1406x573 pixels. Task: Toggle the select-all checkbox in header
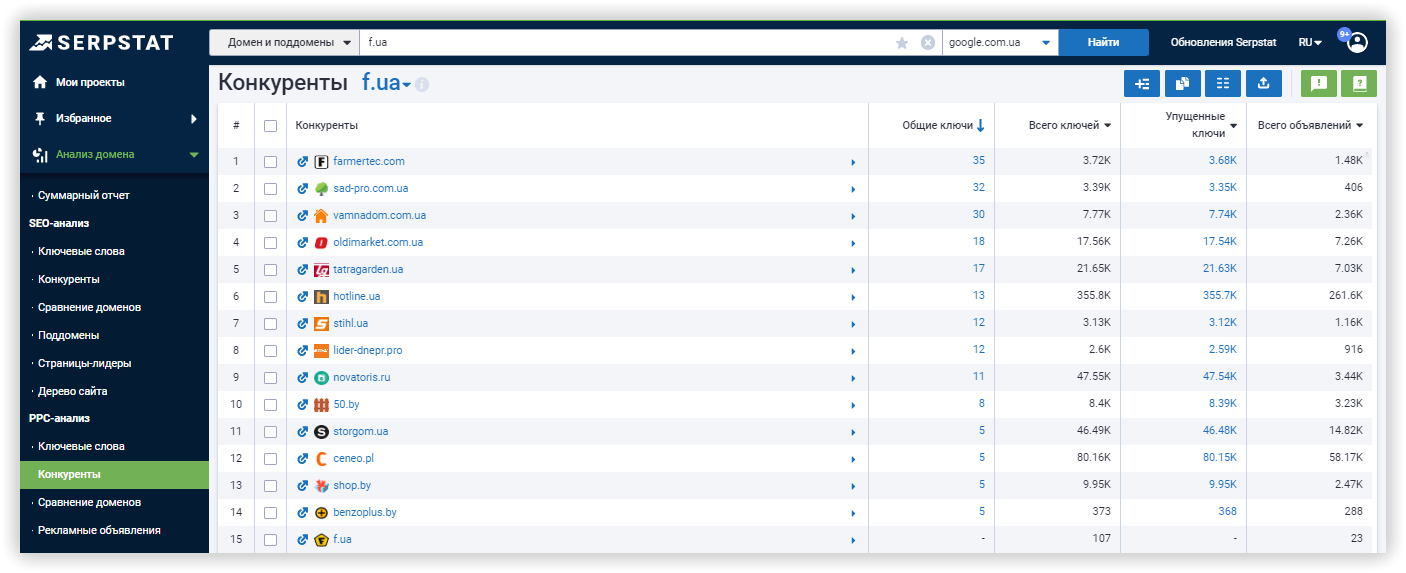pyautogui.click(x=270, y=126)
